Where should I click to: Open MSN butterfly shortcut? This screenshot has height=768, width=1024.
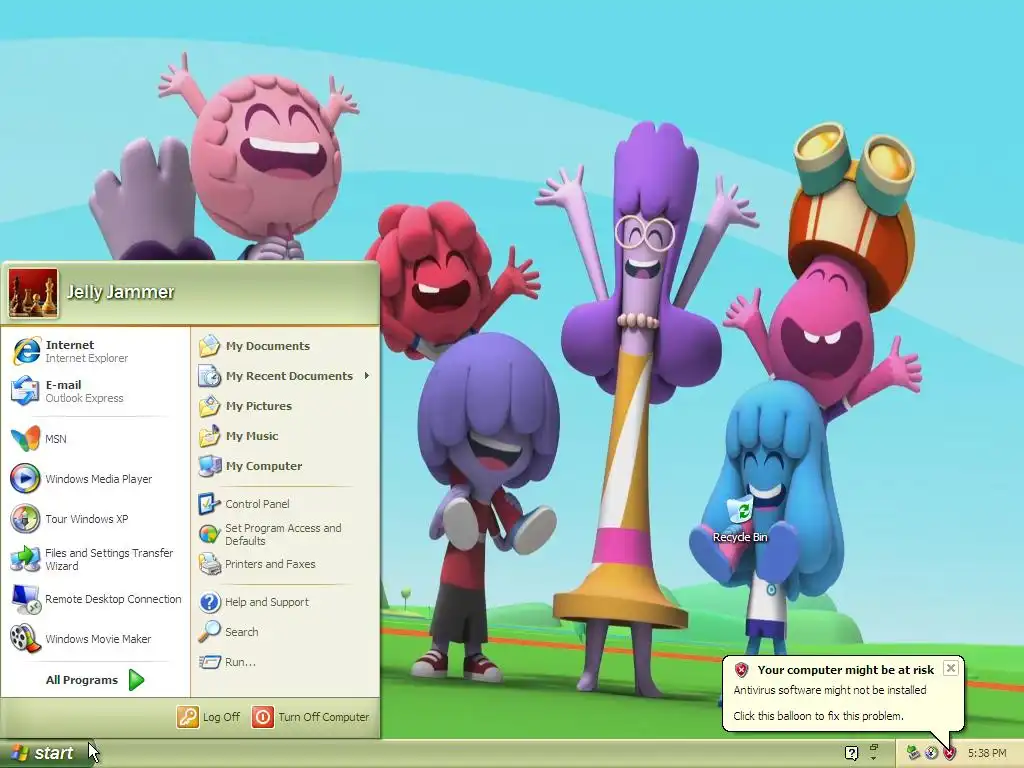95,439
